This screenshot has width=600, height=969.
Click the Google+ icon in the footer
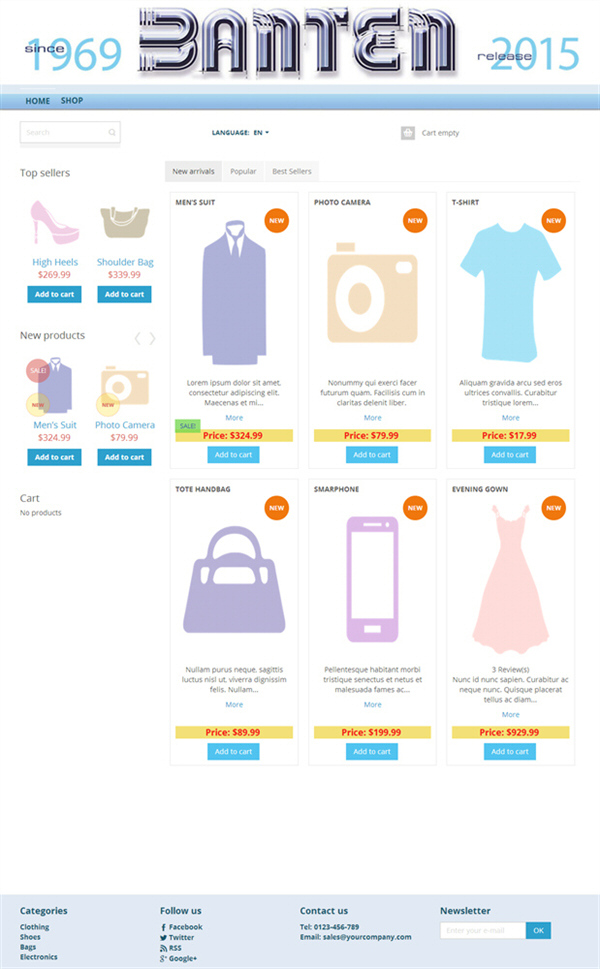[163, 958]
